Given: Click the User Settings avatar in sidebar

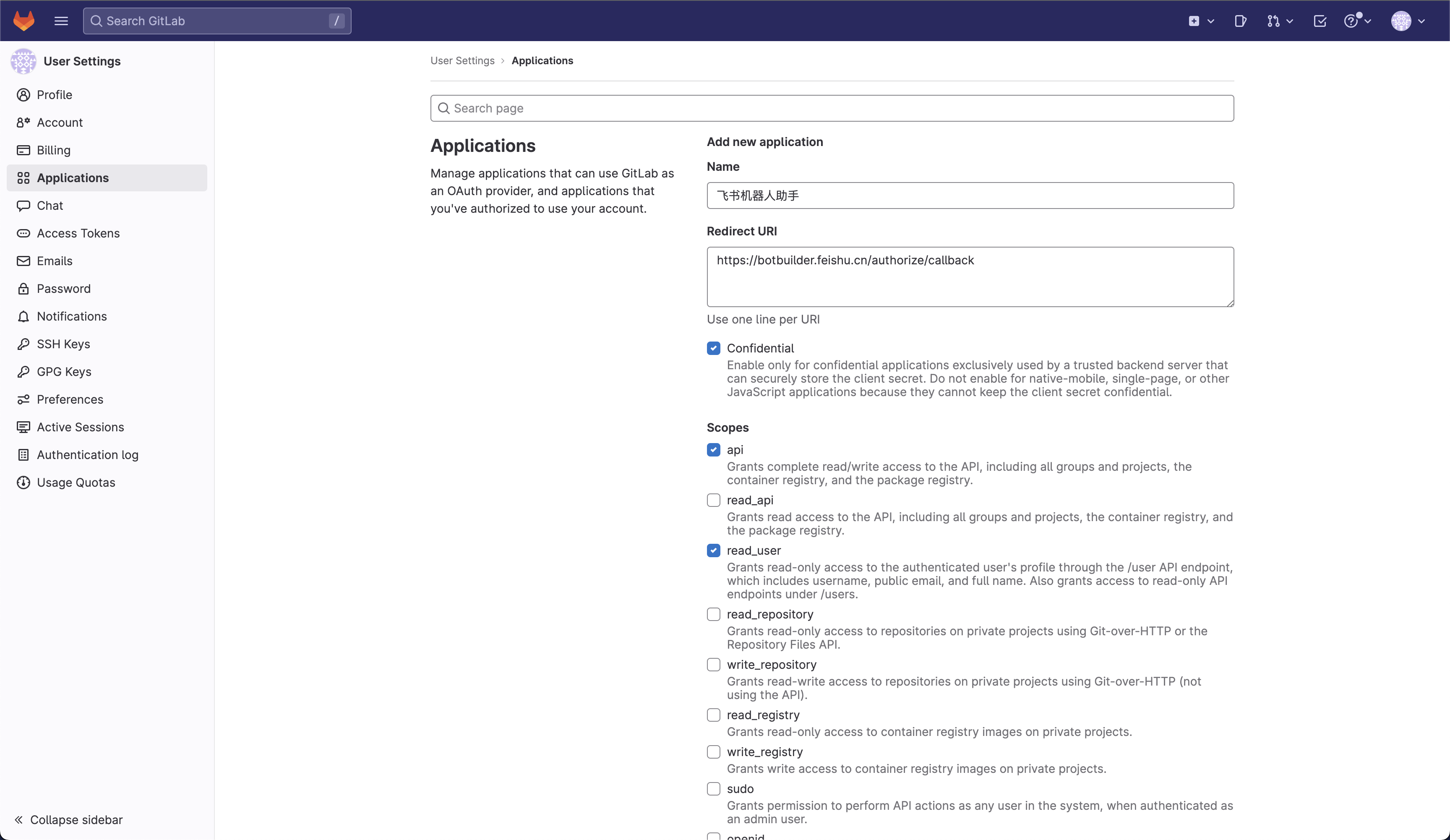Looking at the screenshot, I should [23, 61].
